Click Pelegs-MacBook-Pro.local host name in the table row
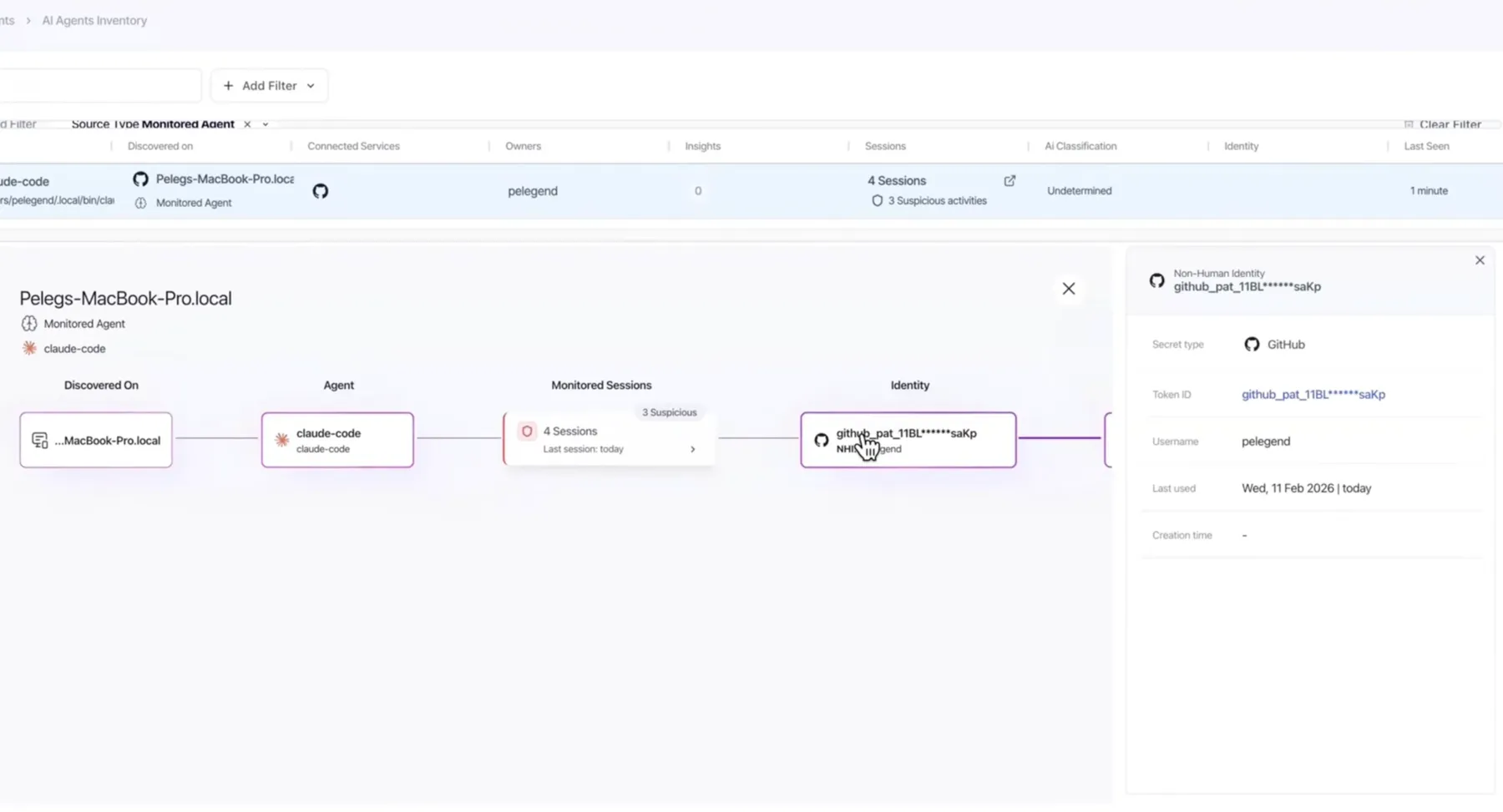This screenshot has height=812, width=1503. pos(225,179)
